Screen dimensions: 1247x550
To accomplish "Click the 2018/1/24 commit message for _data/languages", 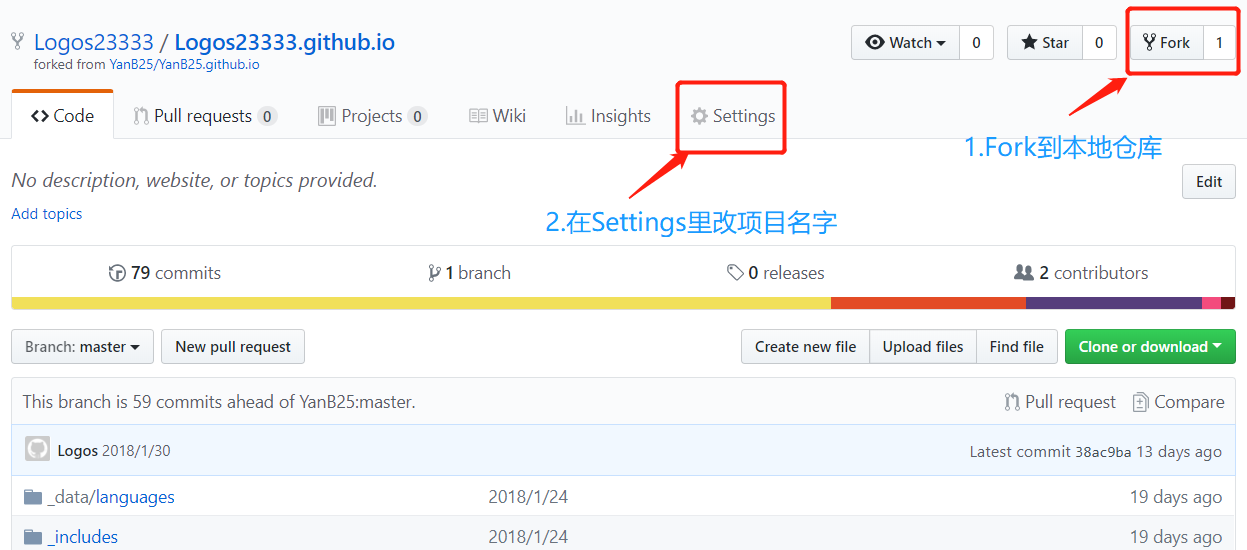I will click(528, 497).
